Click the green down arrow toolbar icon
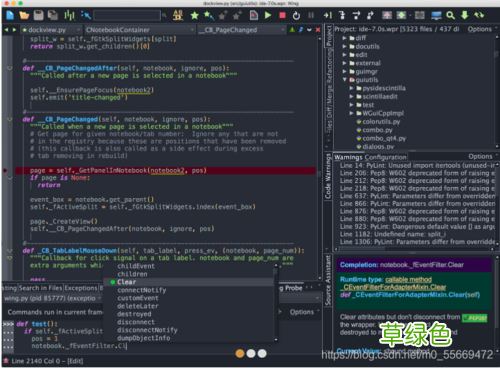This screenshot has height=368, width=500. 464,15
